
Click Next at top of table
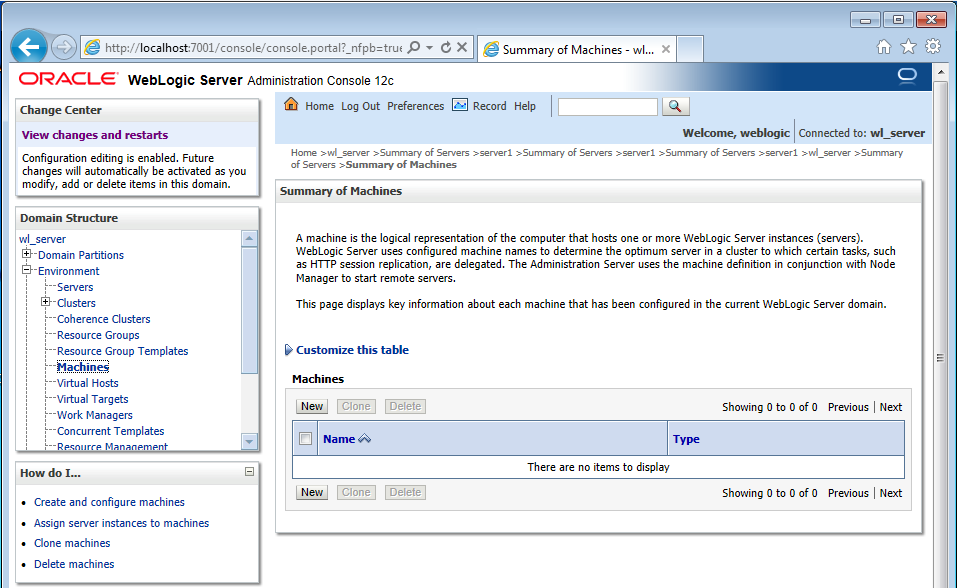(x=890, y=407)
